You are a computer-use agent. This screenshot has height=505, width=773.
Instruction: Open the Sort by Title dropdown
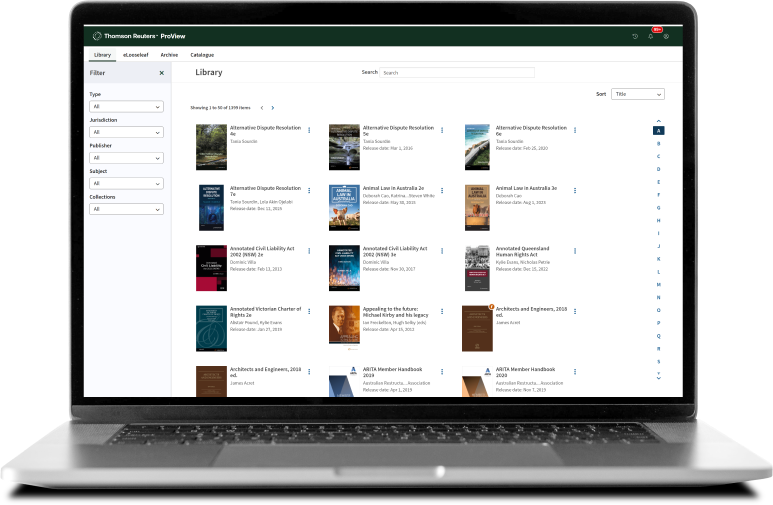(x=638, y=94)
